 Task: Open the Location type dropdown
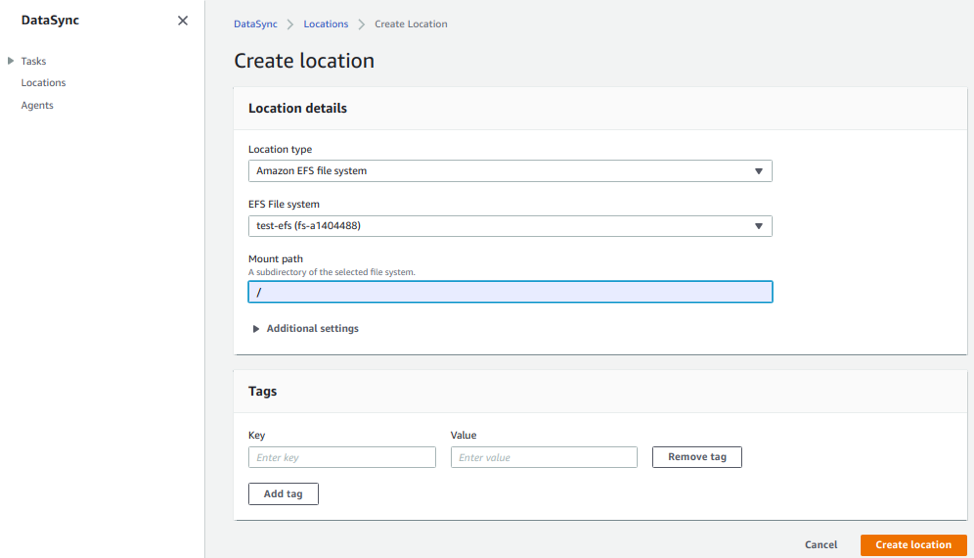[x=509, y=171]
